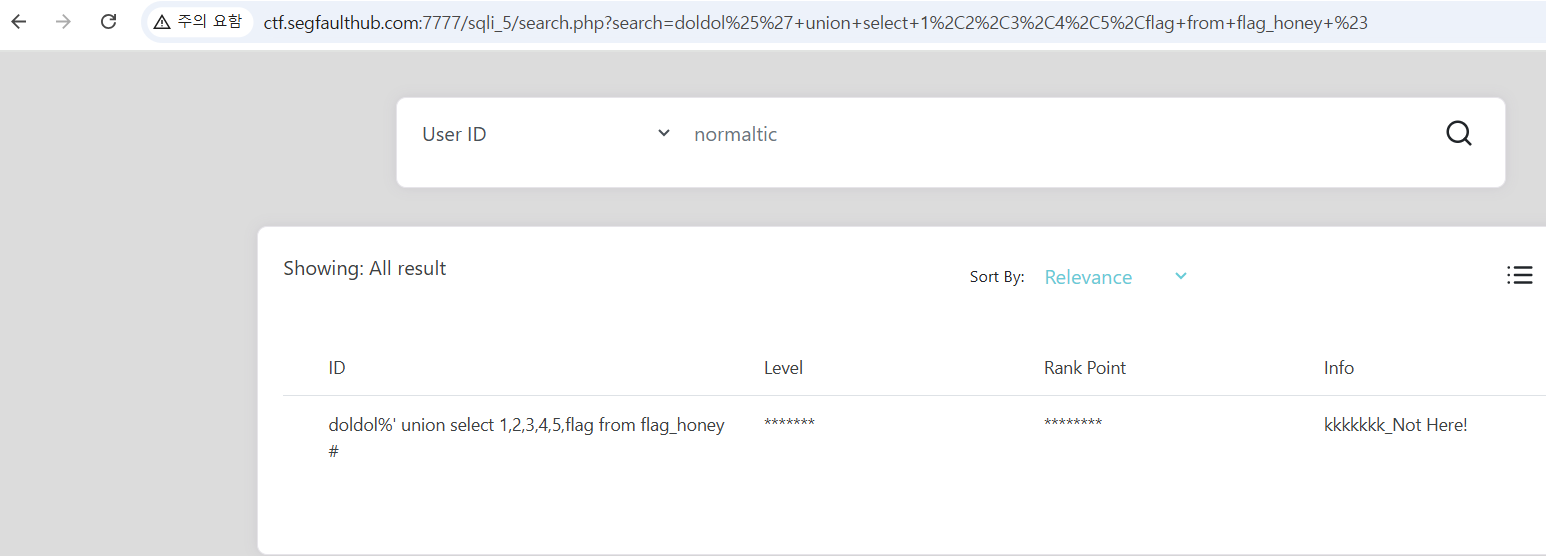Click the browser forward arrow
This screenshot has width=1546, height=556.
[64, 22]
